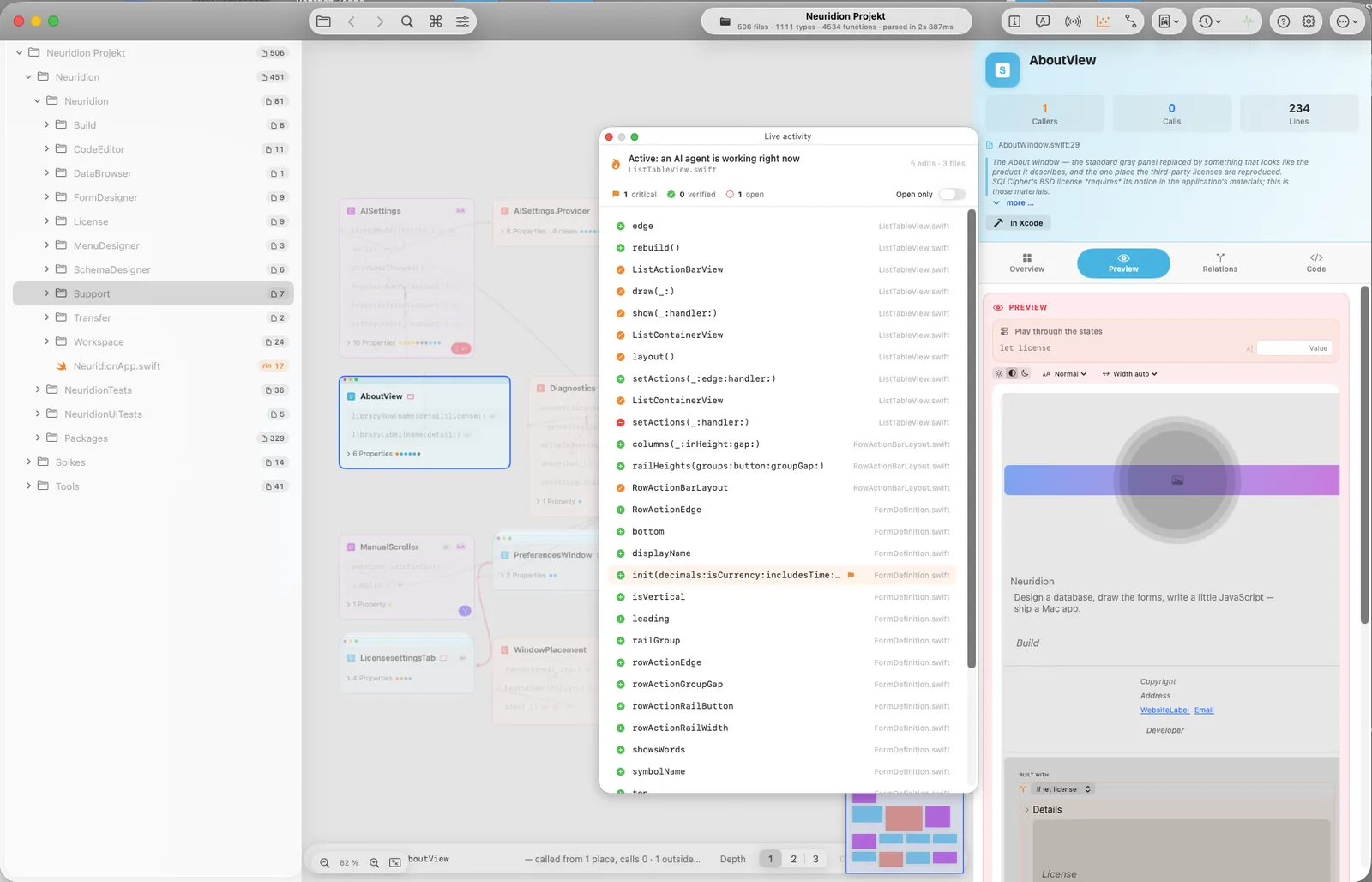Switch the preview to dark appearance

(x=1025, y=373)
